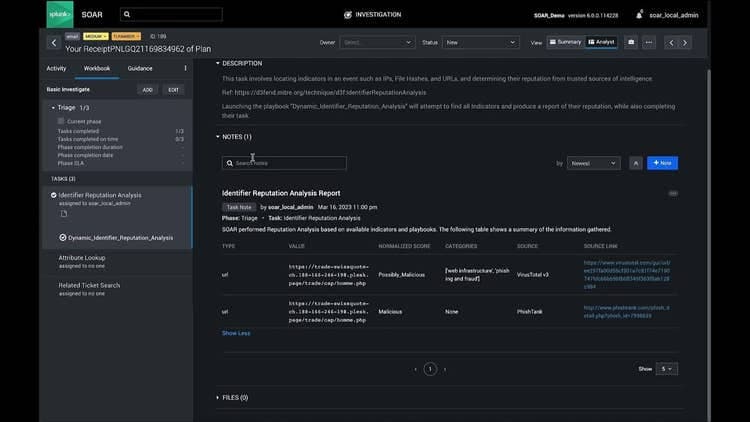Open the note's ellipsis options menu
This screenshot has height=422, width=750.
[673, 192]
